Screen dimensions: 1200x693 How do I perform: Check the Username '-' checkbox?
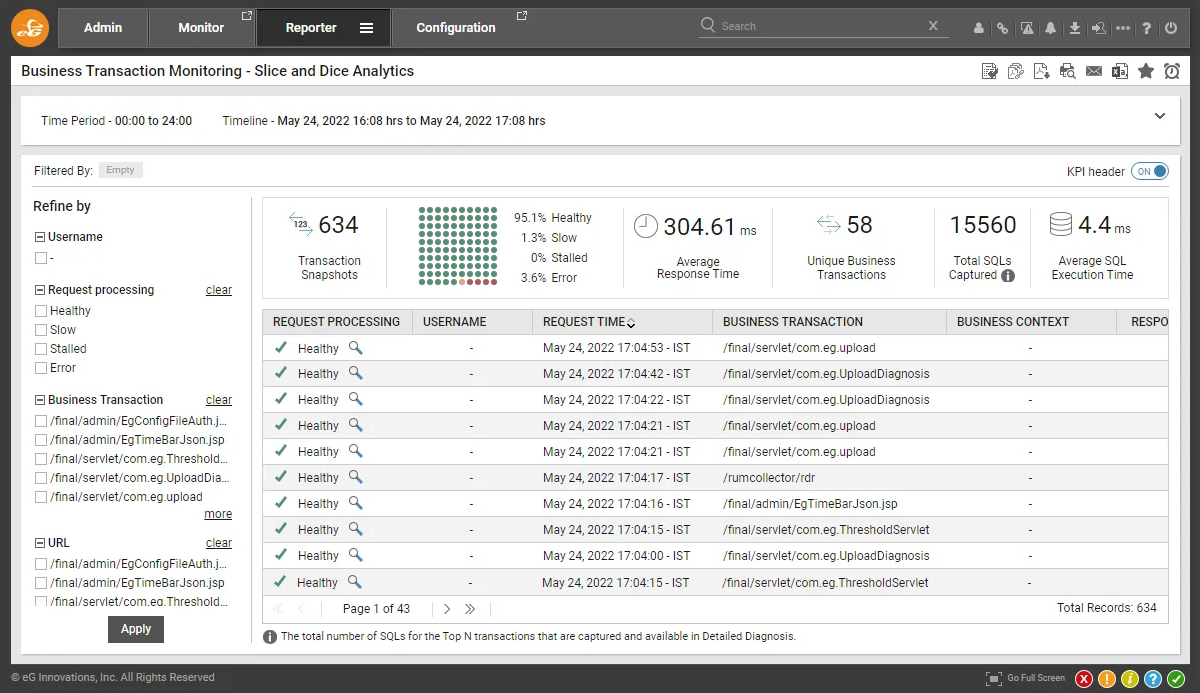pyautogui.click(x=41, y=258)
